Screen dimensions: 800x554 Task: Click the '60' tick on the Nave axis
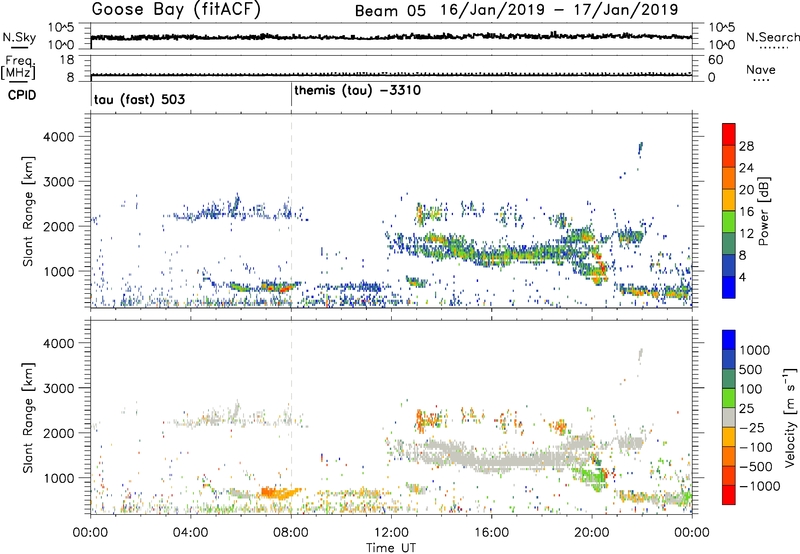pyautogui.click(x=716, y=60)
